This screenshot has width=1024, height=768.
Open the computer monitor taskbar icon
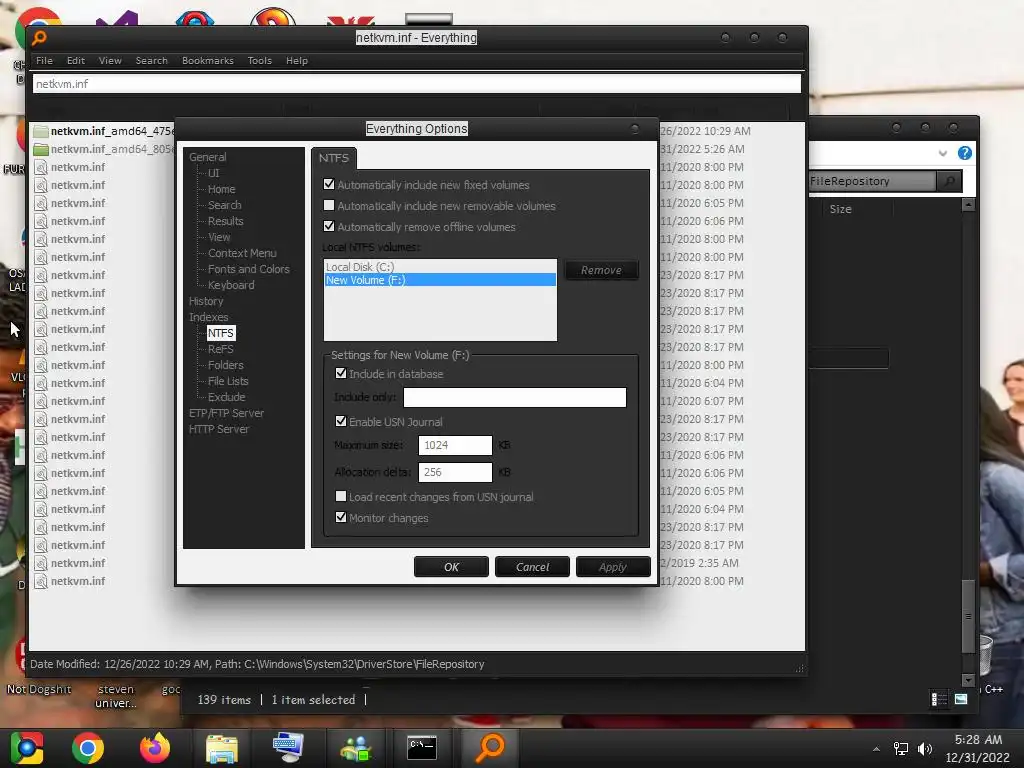[288, 748]
